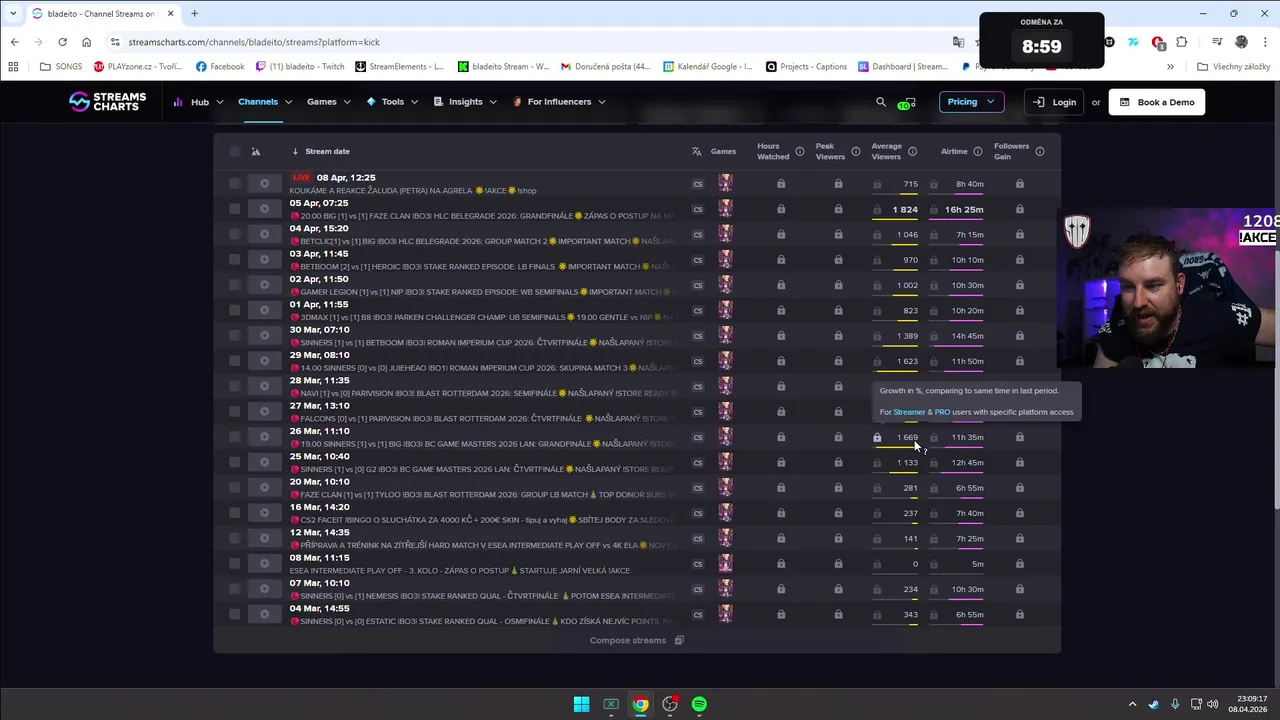Open Windows Start menu
The width and height of the screenshot is (1280, 720).
point(581,704)
